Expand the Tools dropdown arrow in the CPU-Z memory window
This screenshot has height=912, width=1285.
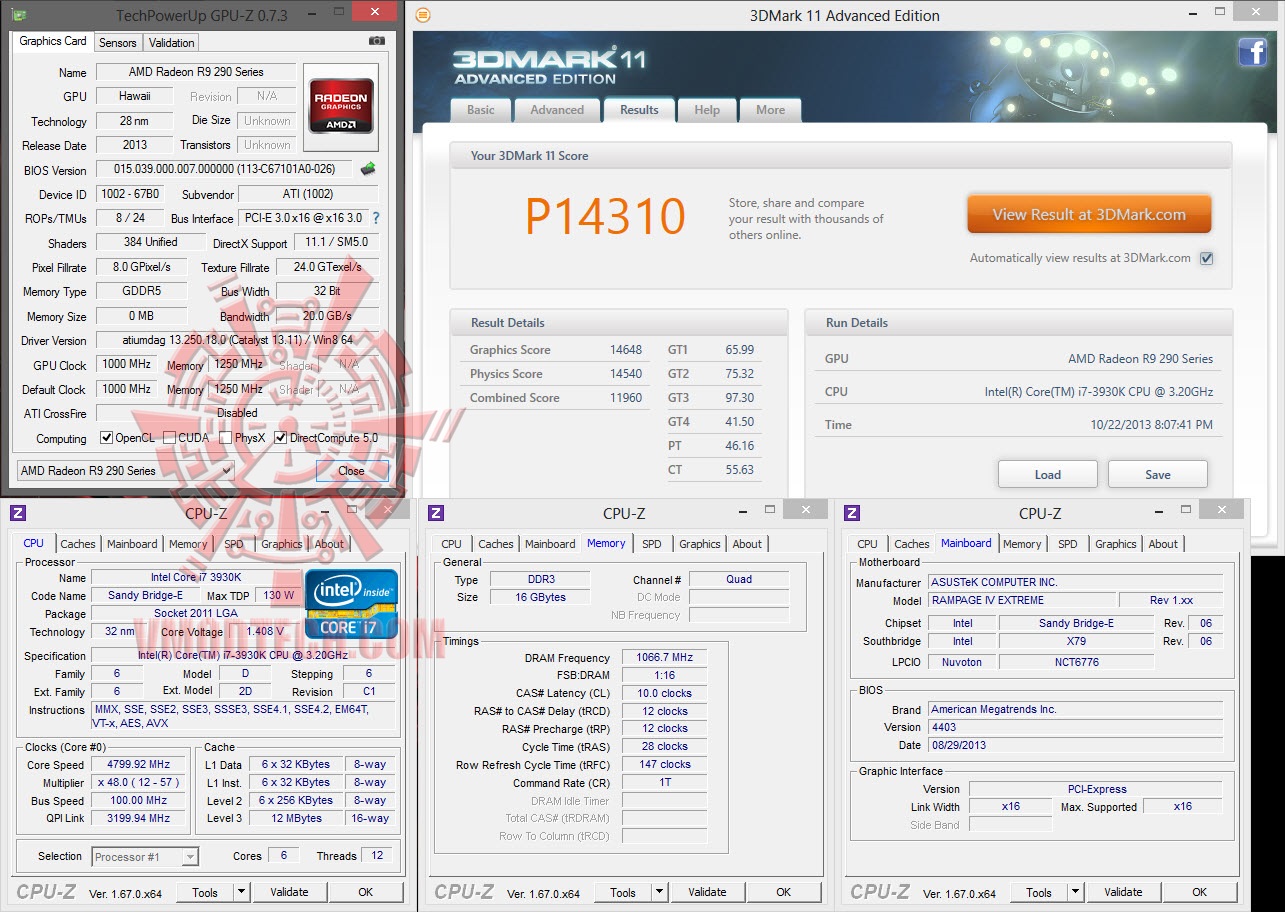[659, 892]
